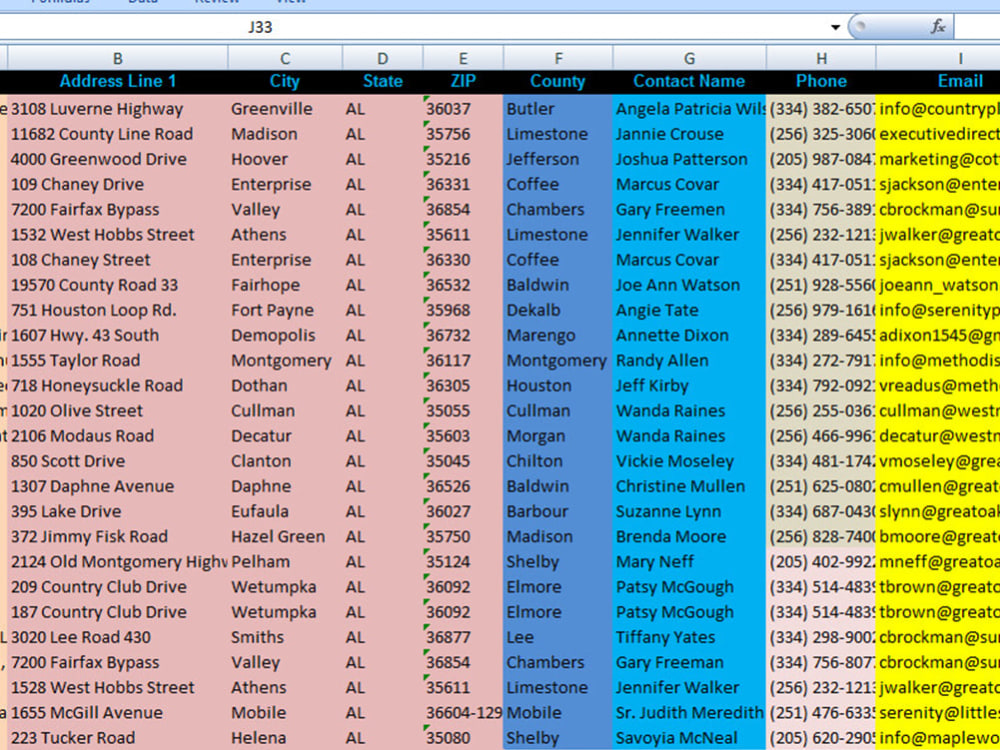This screenshot has height=750, width=1000.
Task: Select ZIP cell 35080
Action: click(463, 738)
